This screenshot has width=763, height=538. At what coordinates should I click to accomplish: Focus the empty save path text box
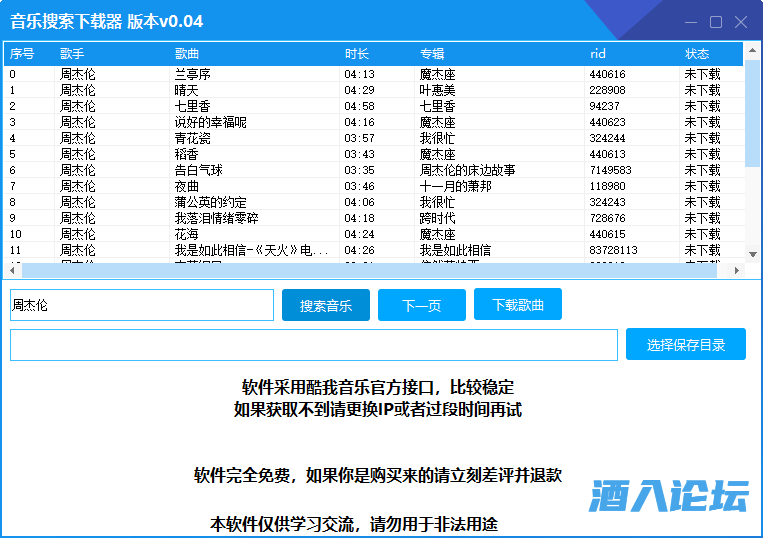(313, 344)
